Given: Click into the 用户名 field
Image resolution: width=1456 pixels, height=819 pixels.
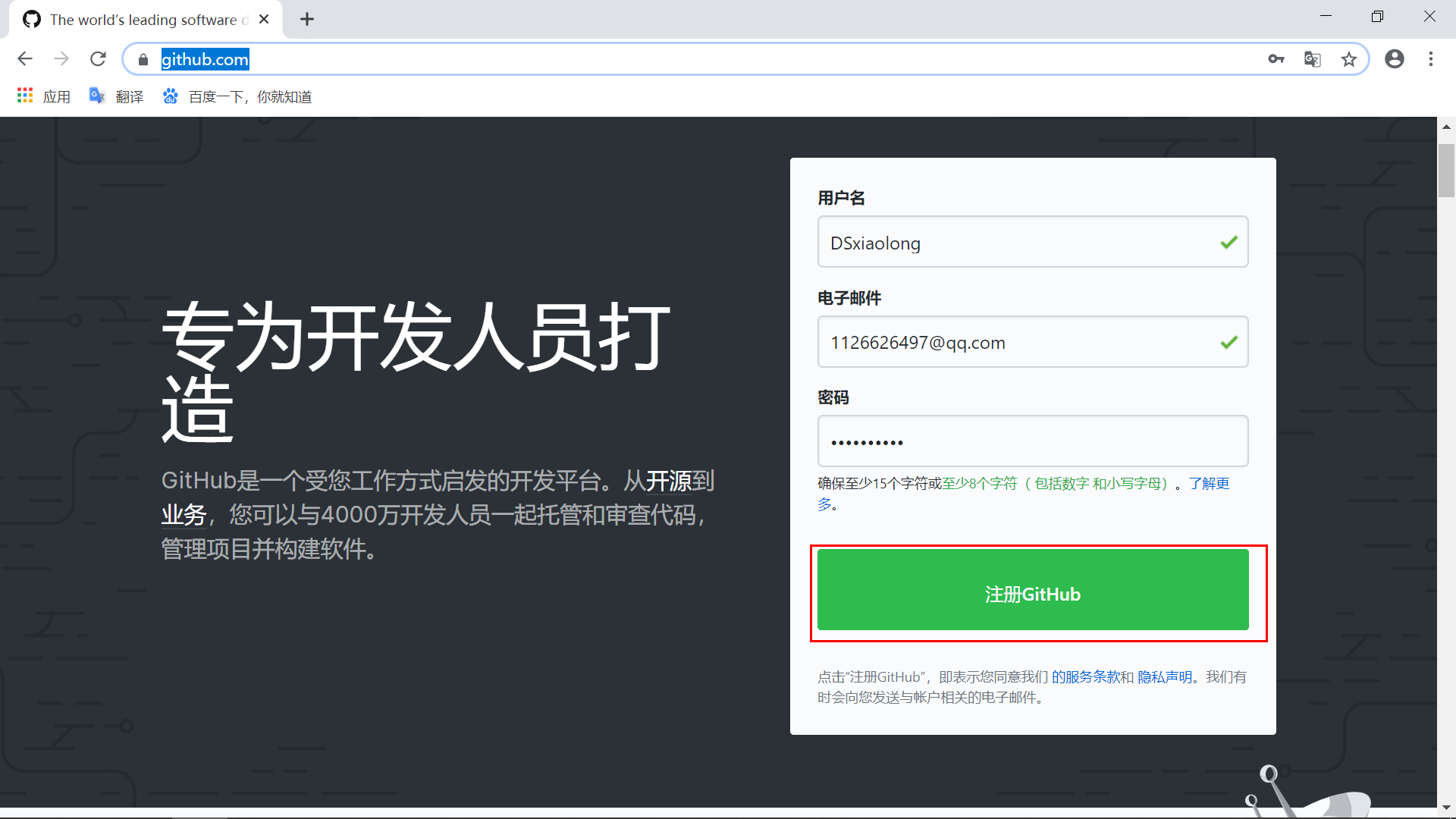Looking at the screenshot, I should (x=1016, y=243).
